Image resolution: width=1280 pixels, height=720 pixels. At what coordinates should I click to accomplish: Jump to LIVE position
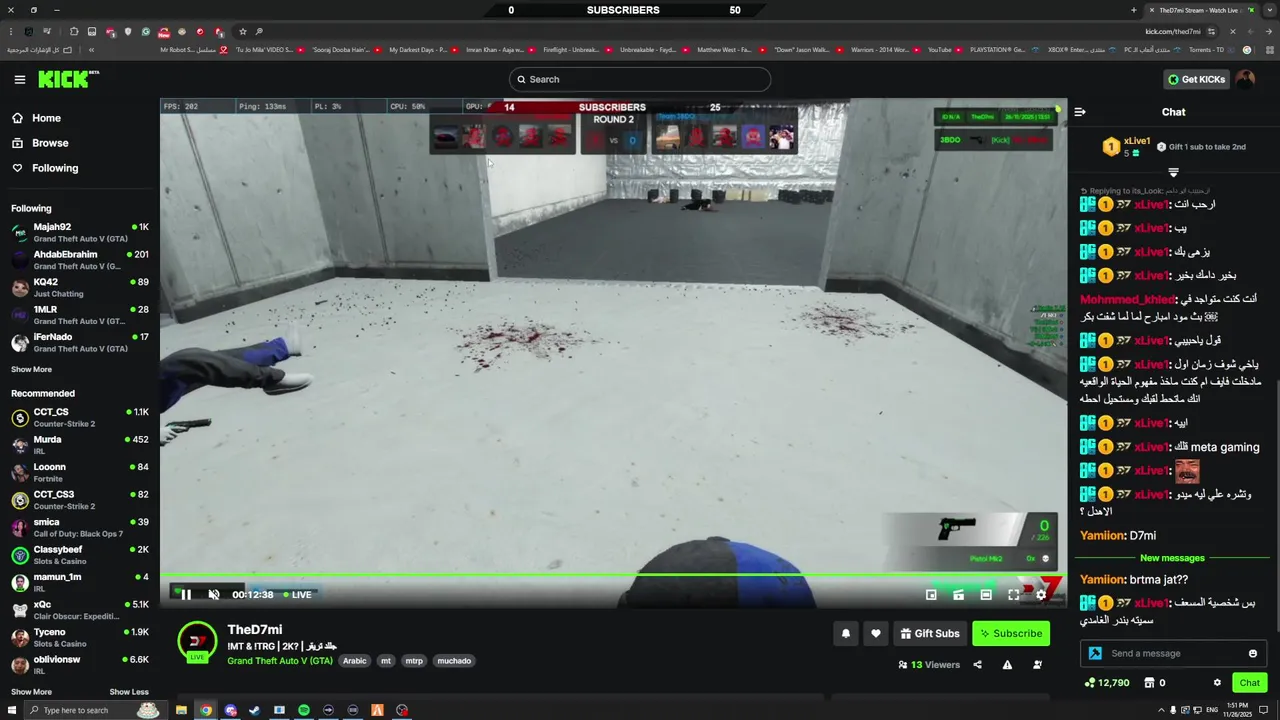297,594
